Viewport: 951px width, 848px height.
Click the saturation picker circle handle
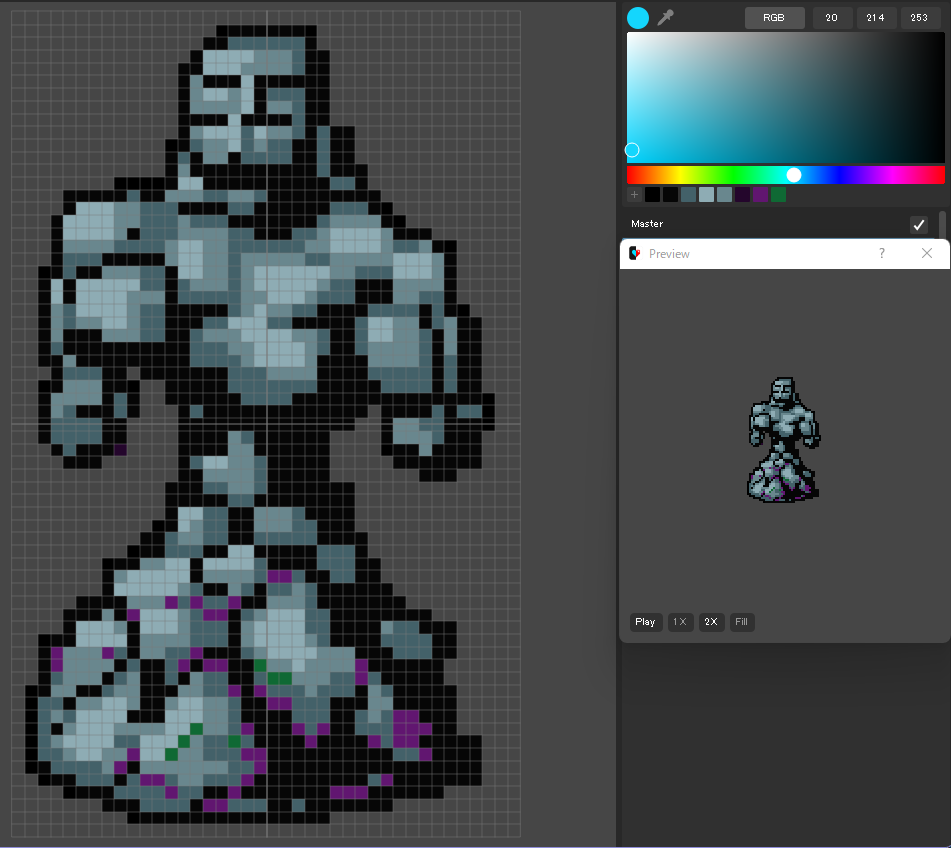pos(632,150)
